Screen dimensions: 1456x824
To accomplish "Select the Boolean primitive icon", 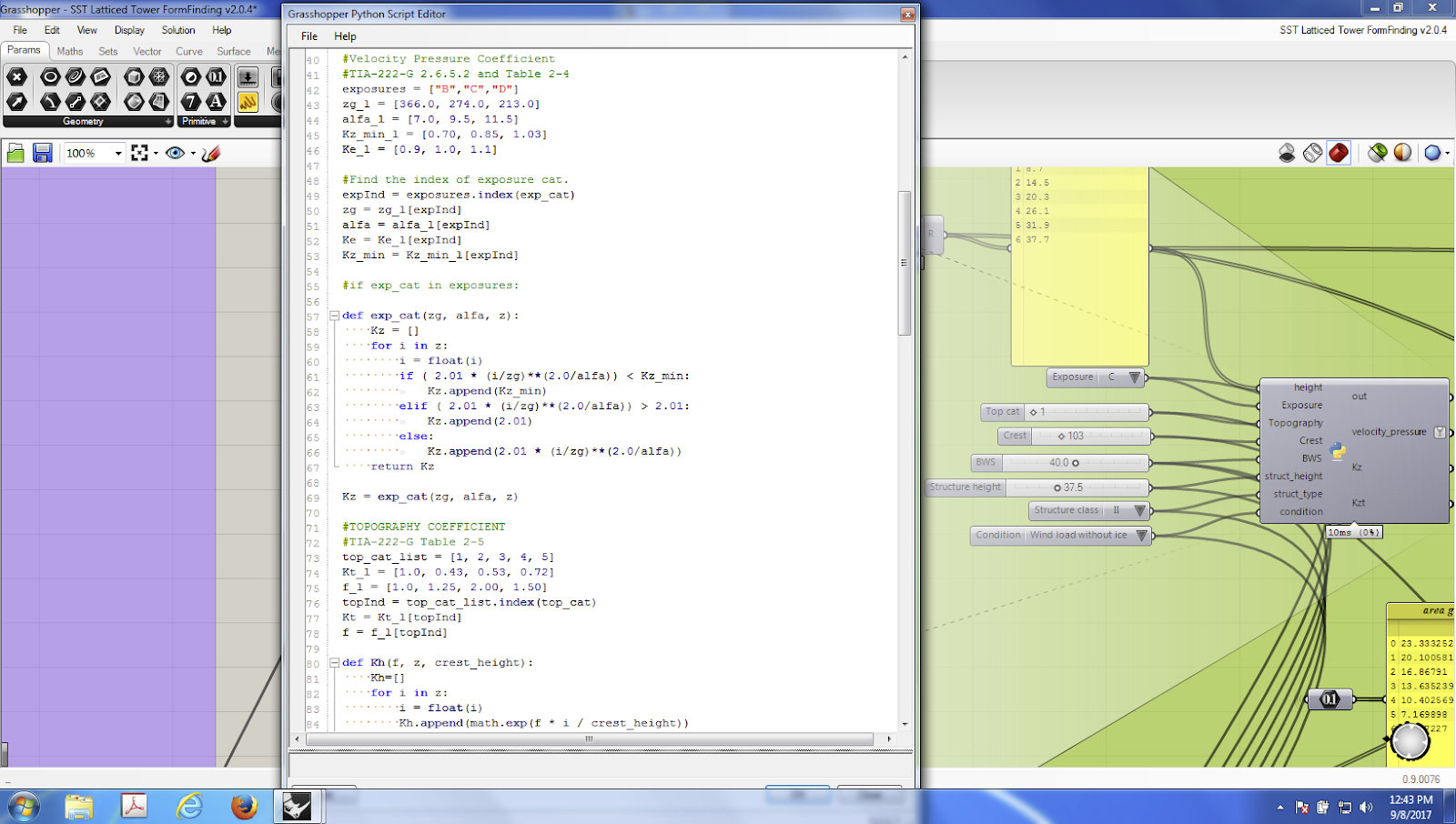I will (191, 76).
